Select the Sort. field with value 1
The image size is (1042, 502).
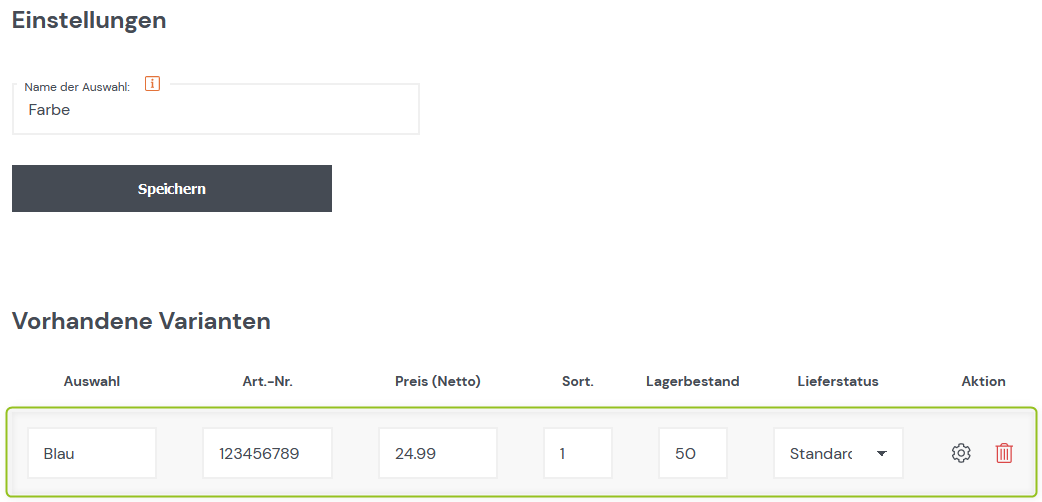[577, 453]
